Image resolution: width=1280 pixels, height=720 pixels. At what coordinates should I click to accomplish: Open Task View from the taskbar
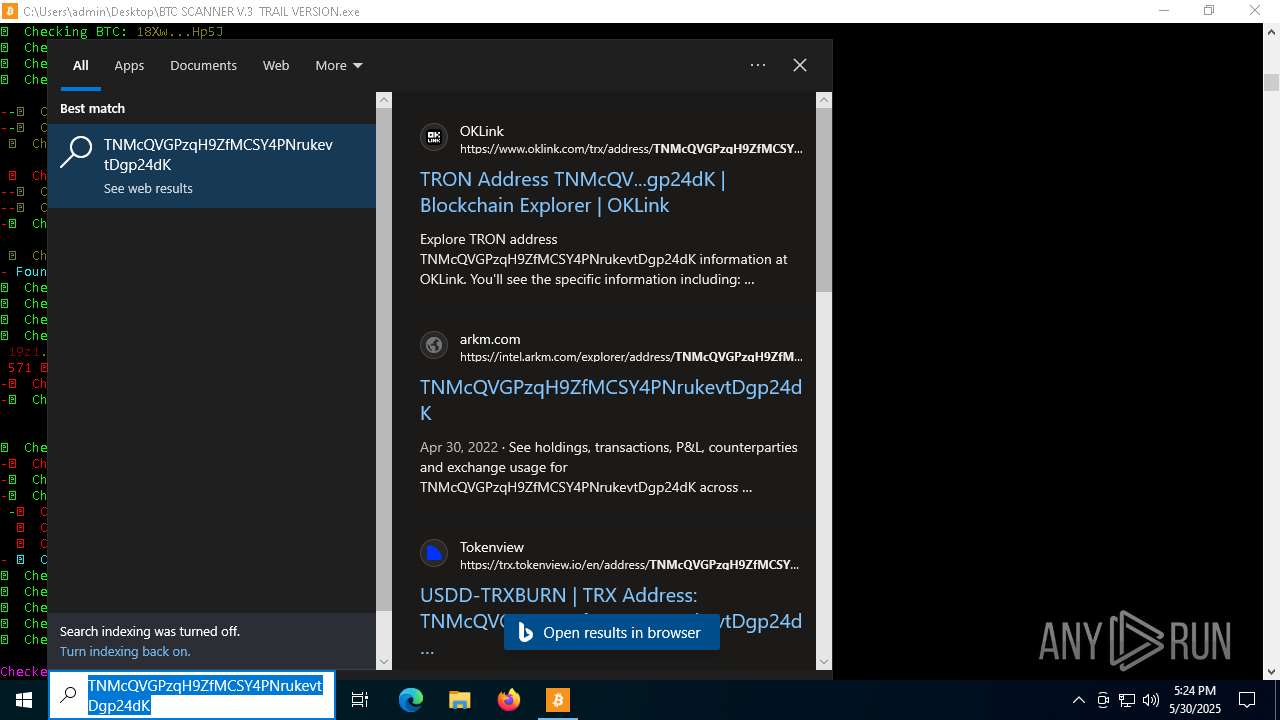(x=360, y=700)
